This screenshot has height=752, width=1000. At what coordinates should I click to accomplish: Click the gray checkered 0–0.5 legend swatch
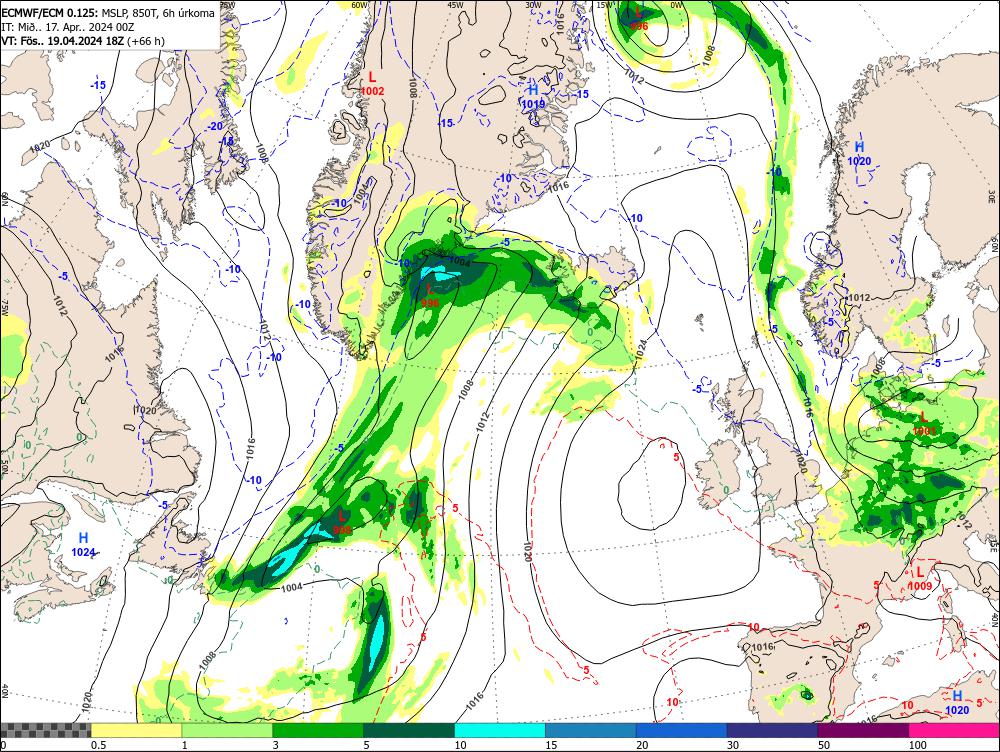click(45, 730)
